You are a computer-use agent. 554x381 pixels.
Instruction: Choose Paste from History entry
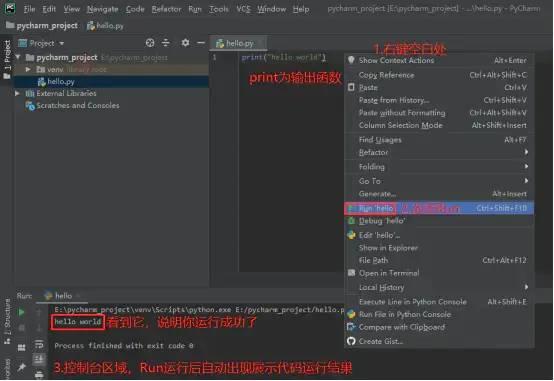439,100
